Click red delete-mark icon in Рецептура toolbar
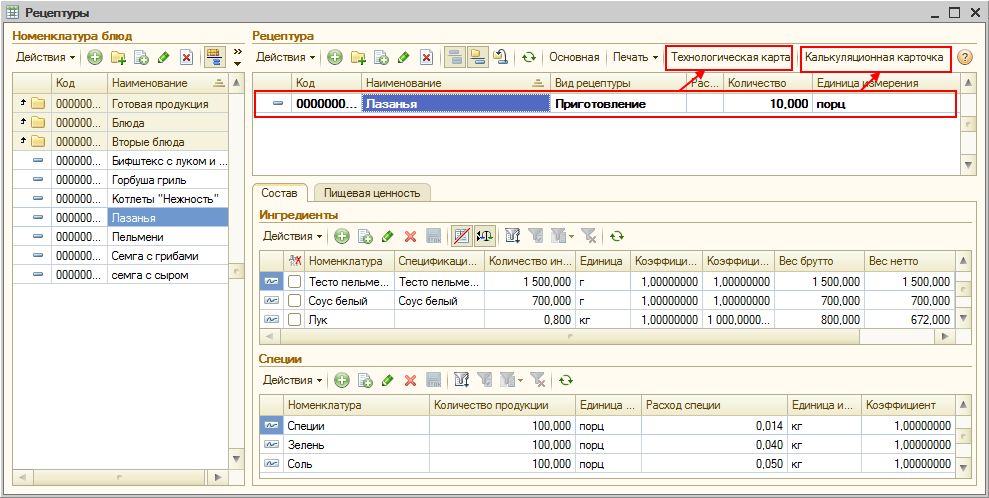Viewport: 989px width, 498px height. (x=426, y=58)
